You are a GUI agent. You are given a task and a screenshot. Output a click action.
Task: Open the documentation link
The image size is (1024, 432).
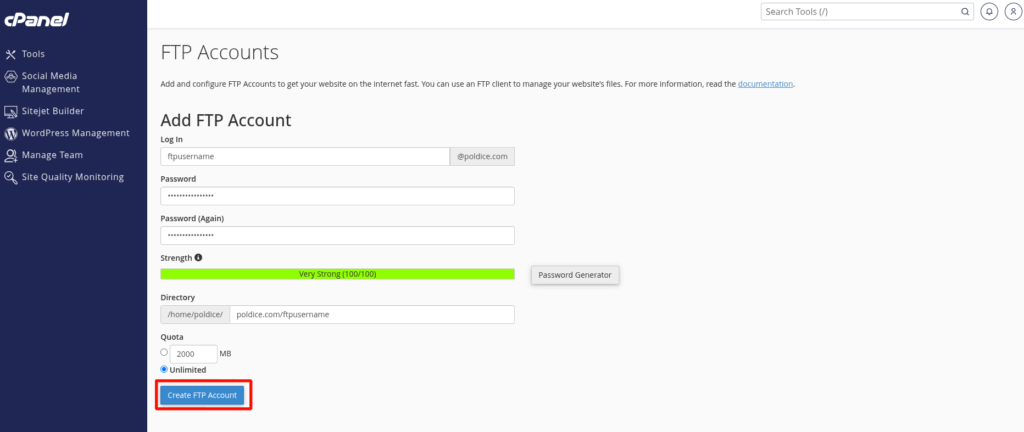click(x=765, y=84)
